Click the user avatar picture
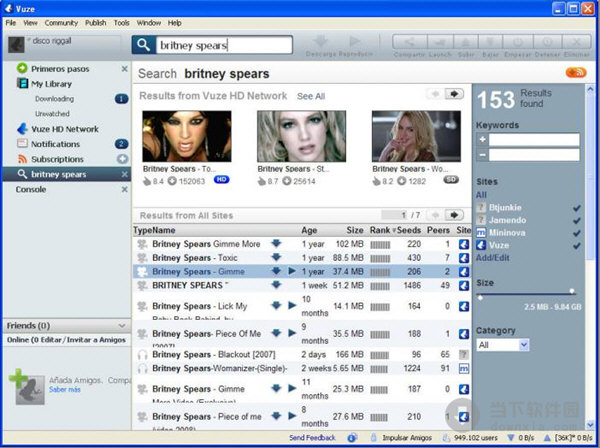Screen dimensions: 600x448 16,45
